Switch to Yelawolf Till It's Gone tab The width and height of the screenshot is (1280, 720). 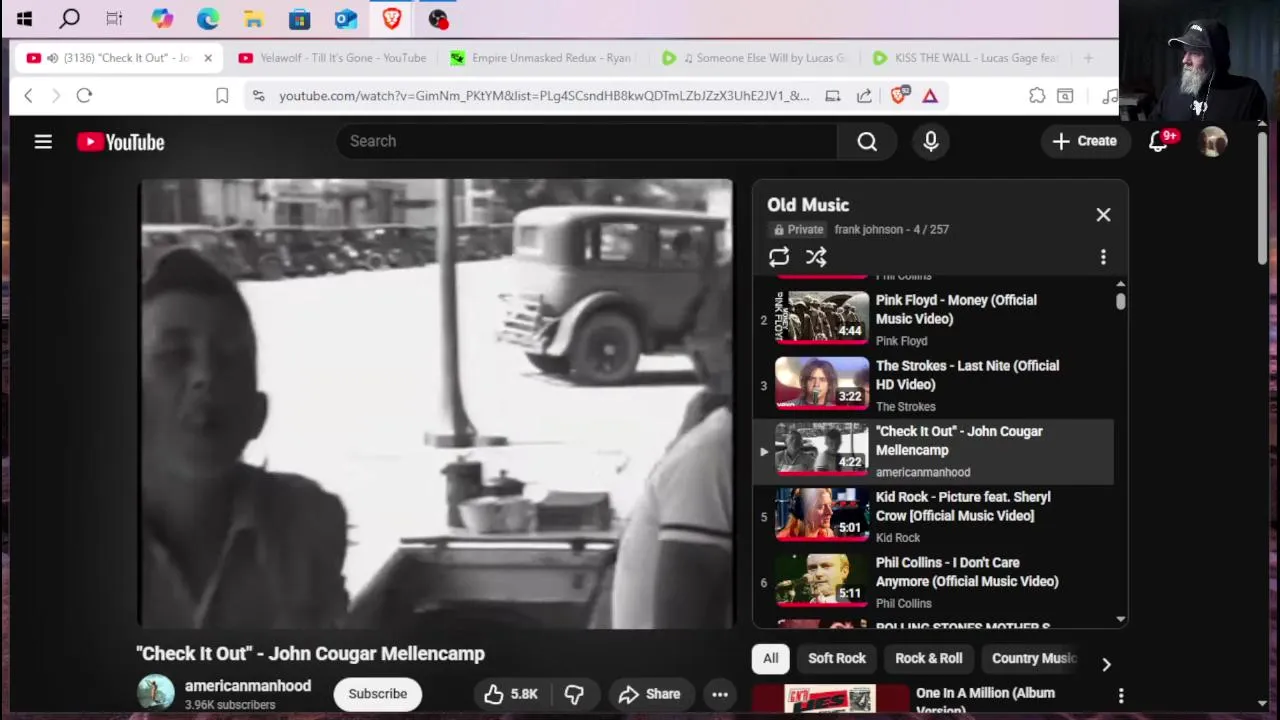click(x=333, y=58)
